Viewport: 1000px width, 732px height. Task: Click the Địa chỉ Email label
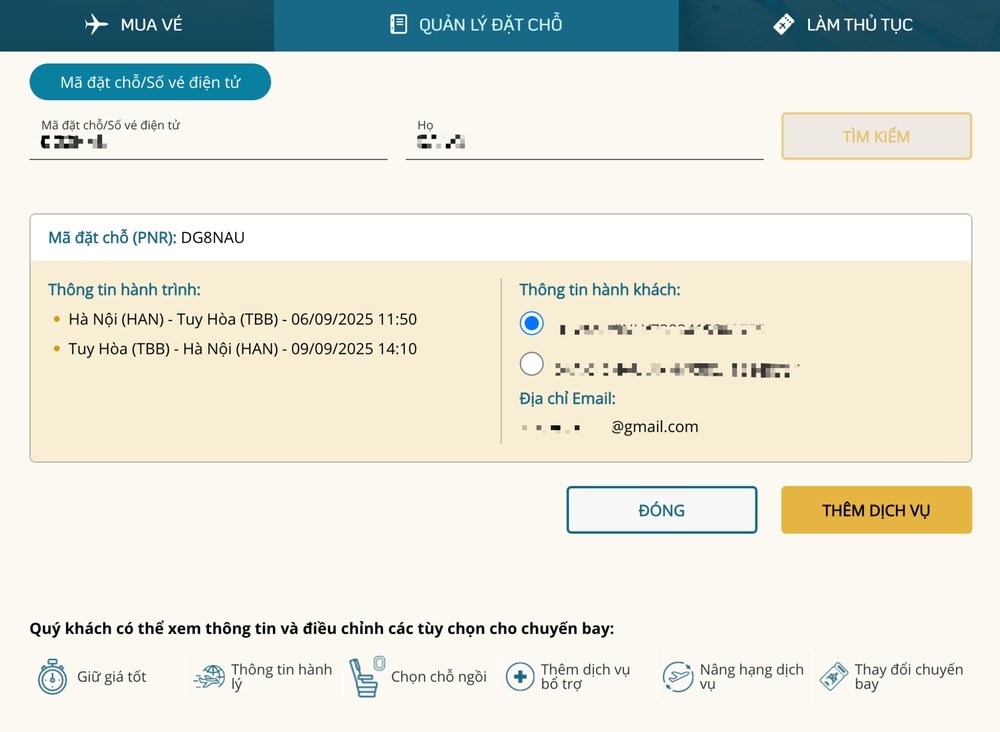pos(567,399)
